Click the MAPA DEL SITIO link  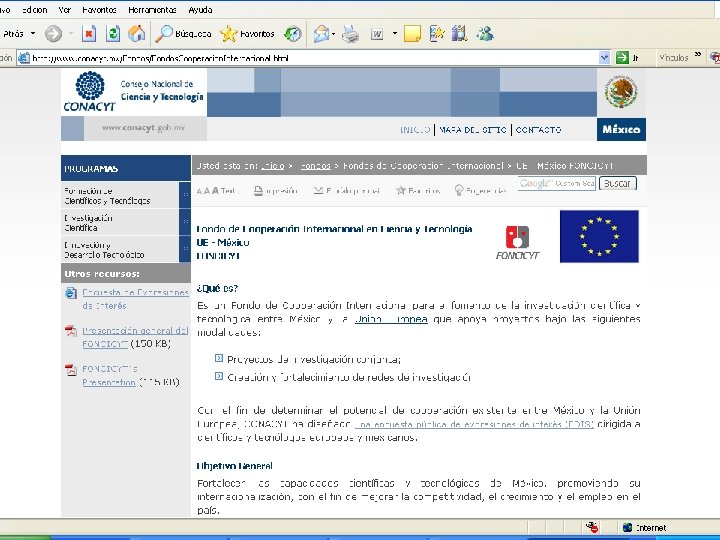pos(472,130)
